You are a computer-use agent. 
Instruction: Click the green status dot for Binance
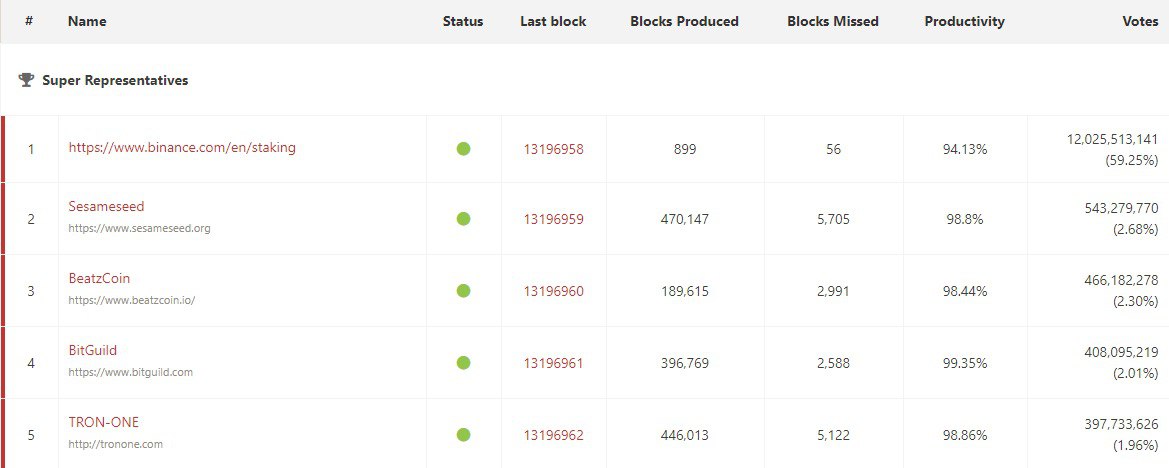point(463,149)
